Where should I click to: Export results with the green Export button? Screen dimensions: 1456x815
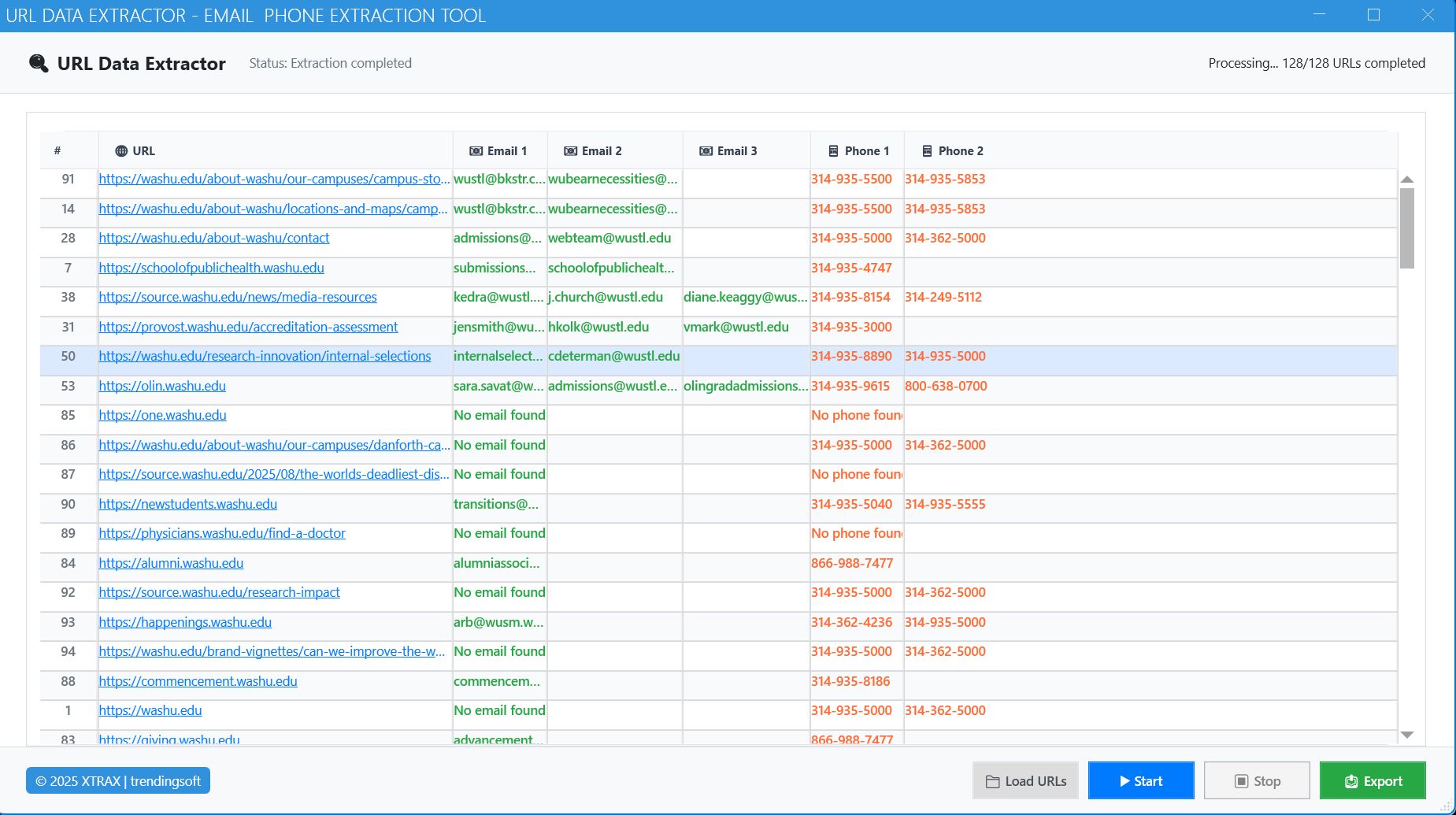point(1372,780)
